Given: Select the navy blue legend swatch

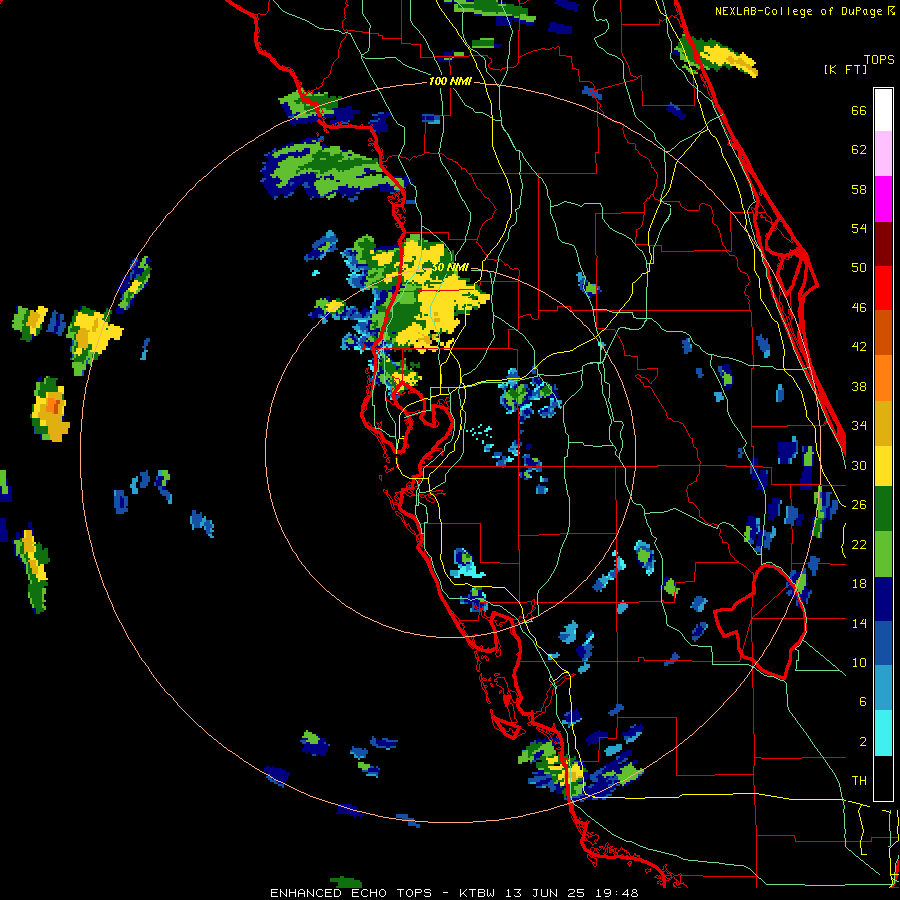Looking at the screenshot, I should [883, 599].
